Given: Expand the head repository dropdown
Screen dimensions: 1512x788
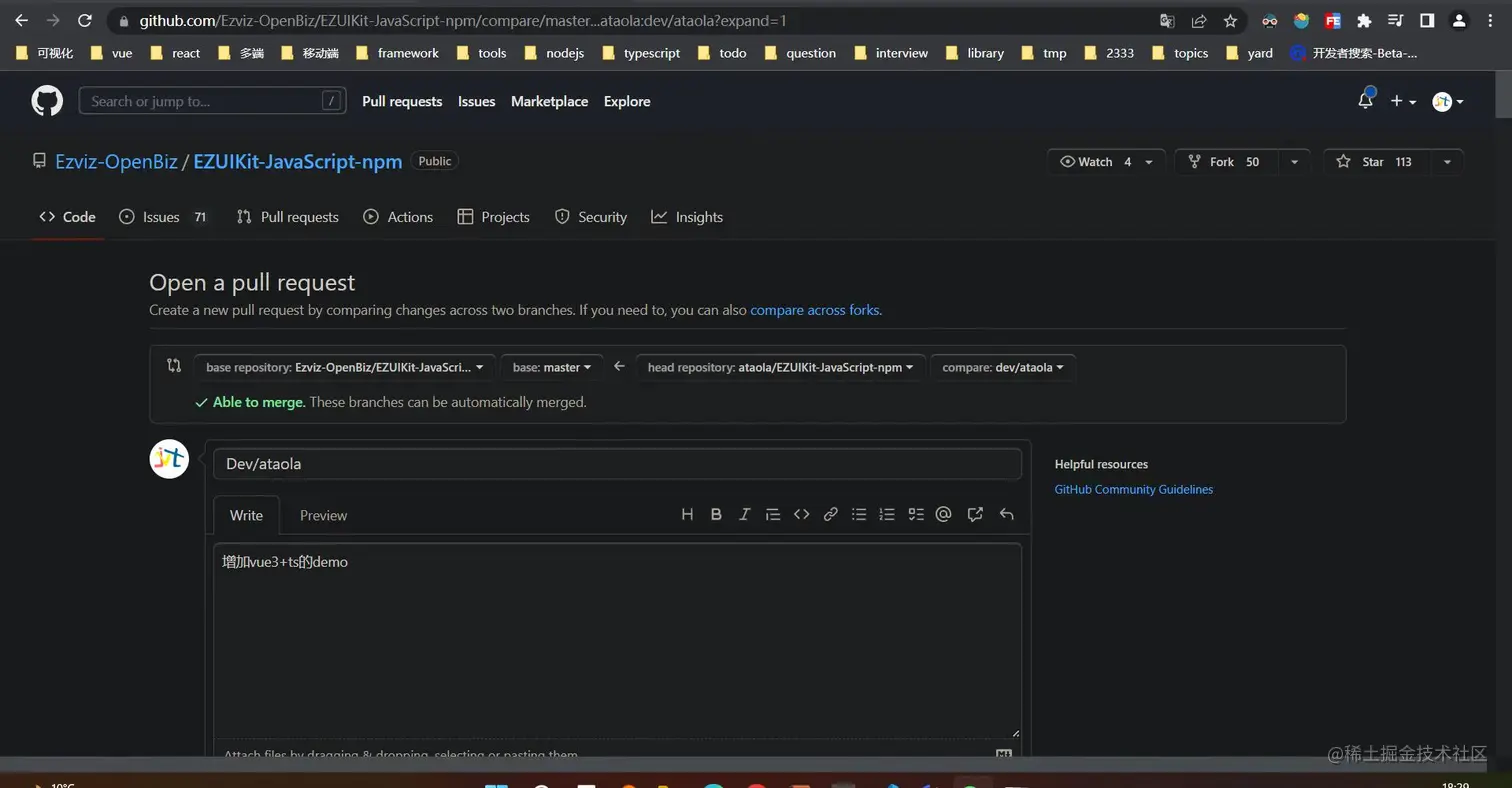Looking at the screenshot, I should click(780, 367).
